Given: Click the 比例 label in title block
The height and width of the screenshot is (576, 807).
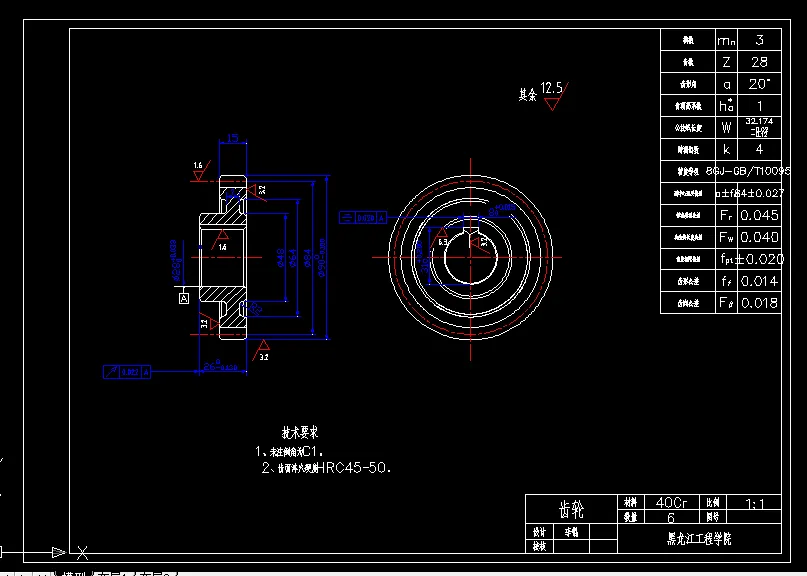Looking at the screenshot, I should [x=713, y=502].
